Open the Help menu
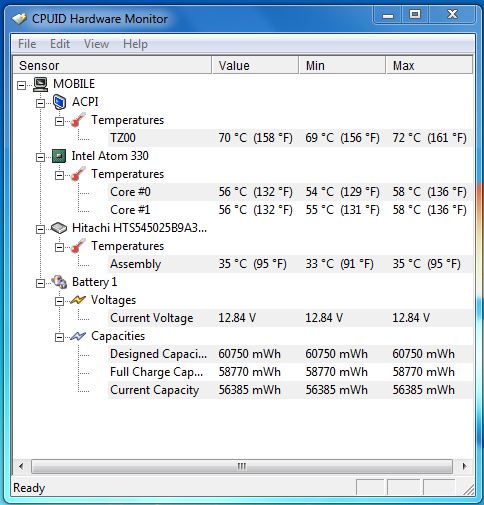Screen dimensions: 484x505 [x=135, y=44]
